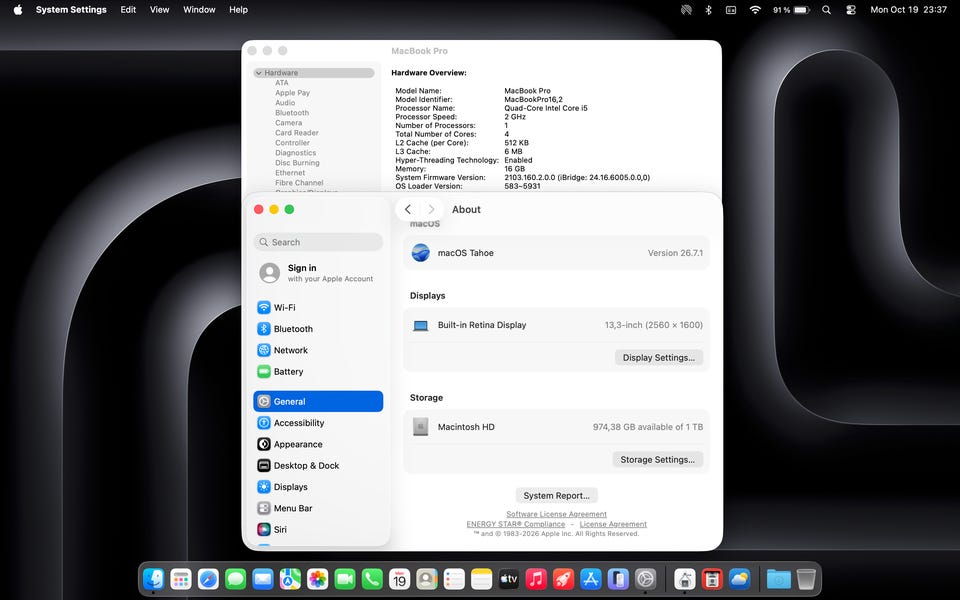Open the Help menu
This screenshot has width=960, height=600.
click(238, 10)
